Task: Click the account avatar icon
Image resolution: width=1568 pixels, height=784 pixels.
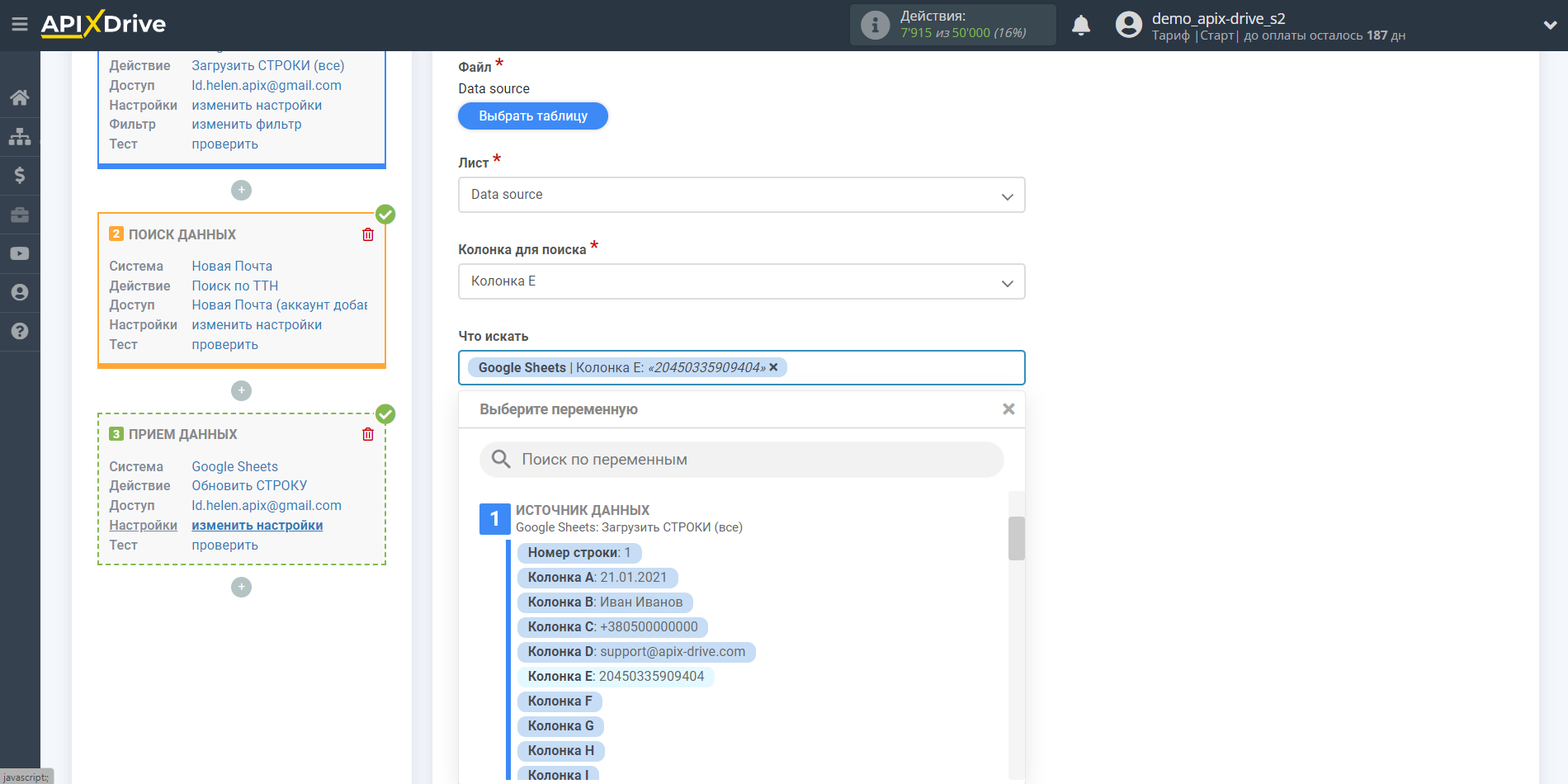Action: point(1128,25)
